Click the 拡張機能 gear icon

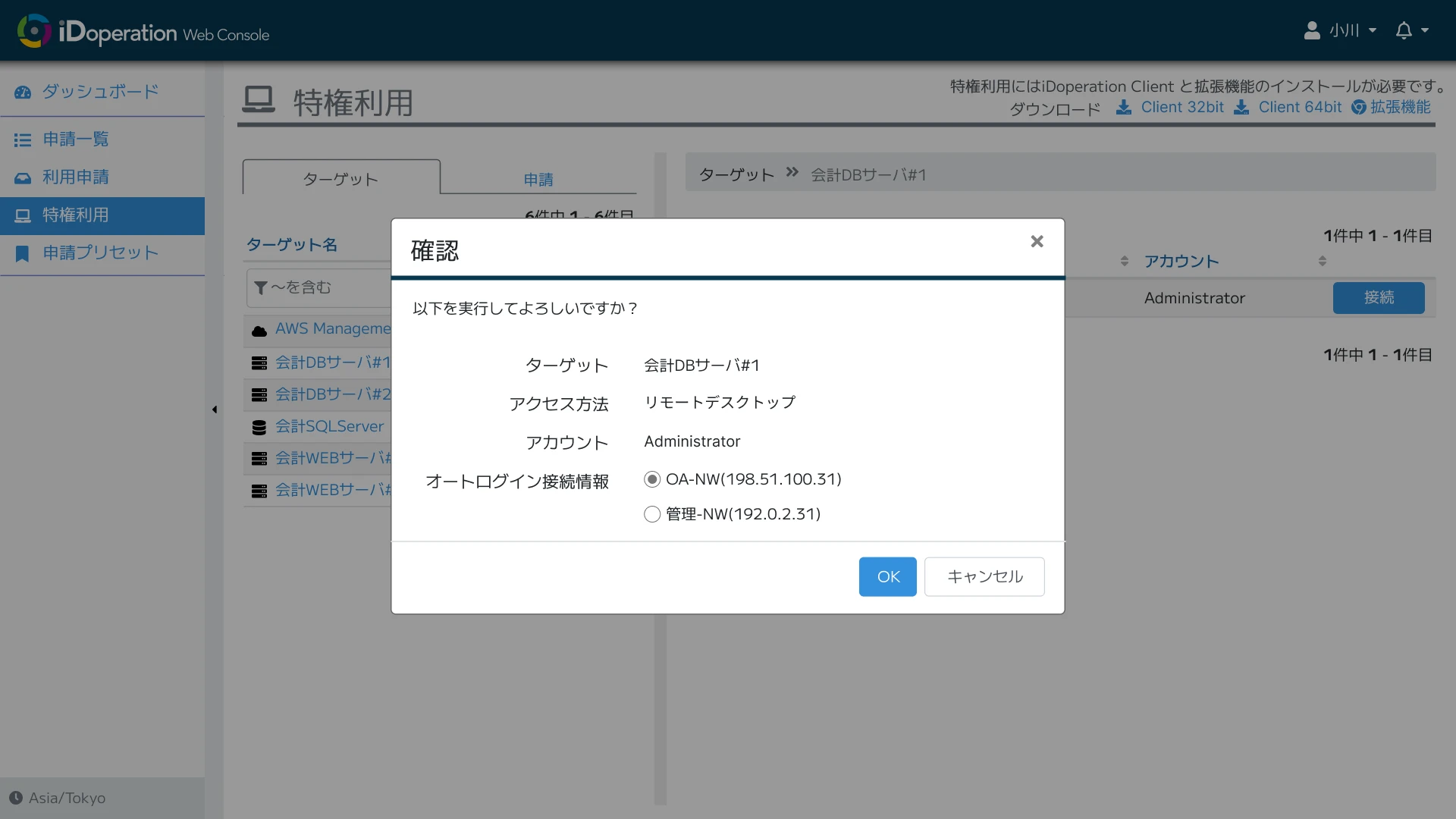click(x=1360, y=107)
